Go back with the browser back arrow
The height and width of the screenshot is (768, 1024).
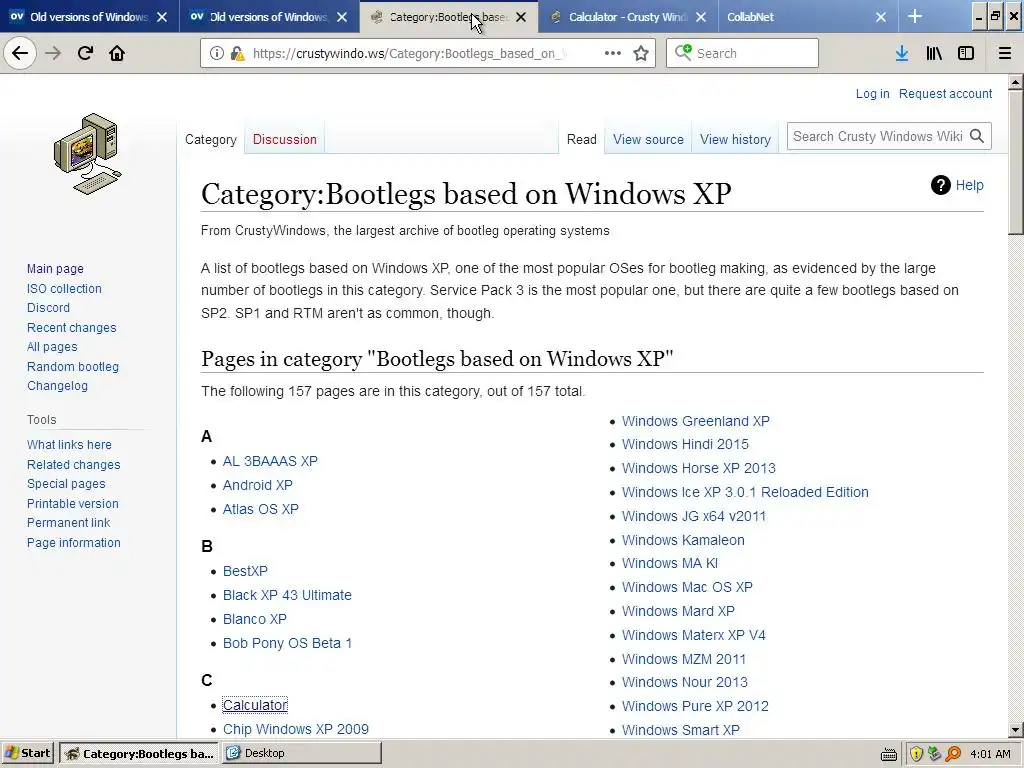pyautogui.click(x=20, y=53)
